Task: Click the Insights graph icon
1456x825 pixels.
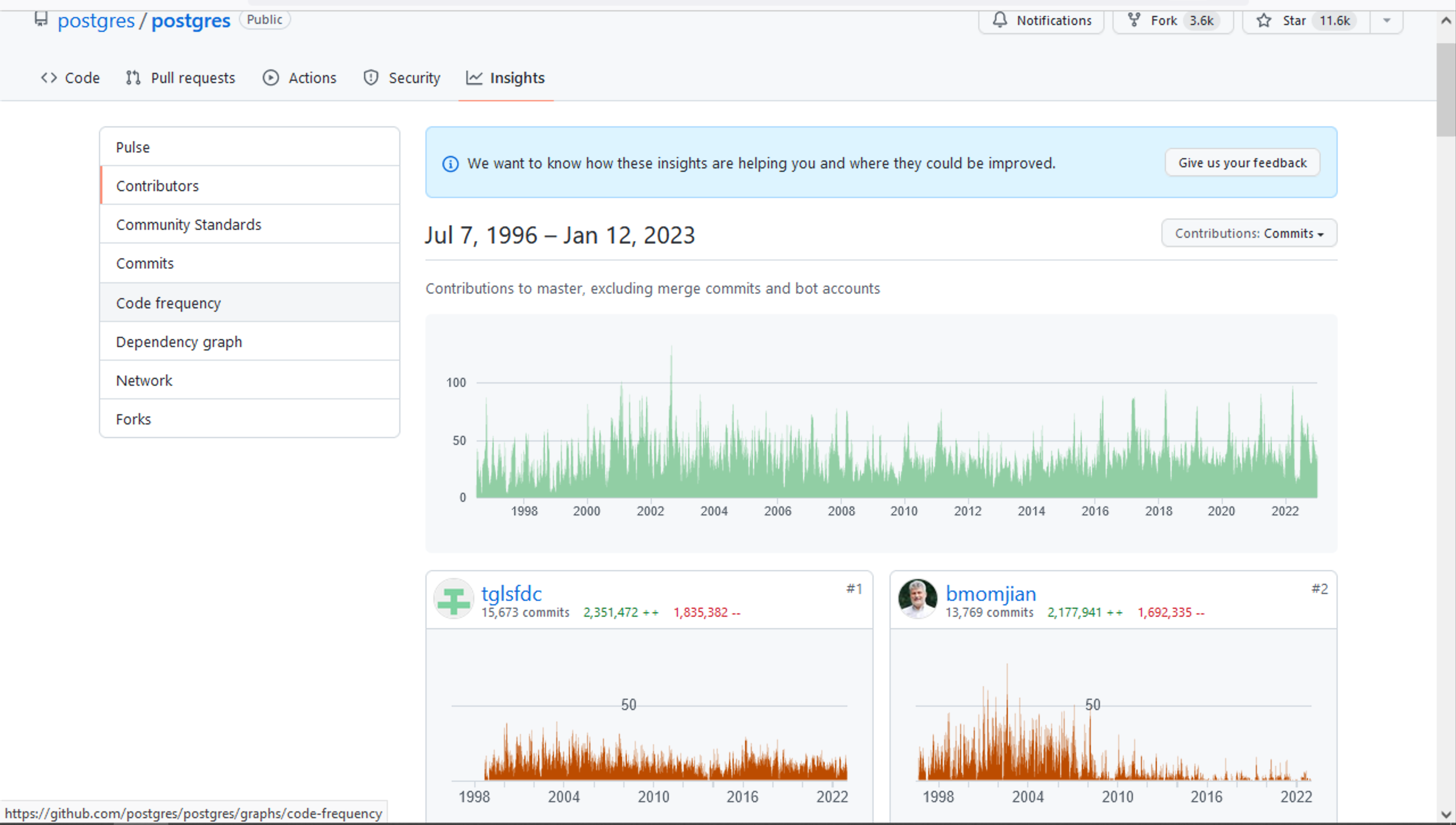Action: click(474, 77)
